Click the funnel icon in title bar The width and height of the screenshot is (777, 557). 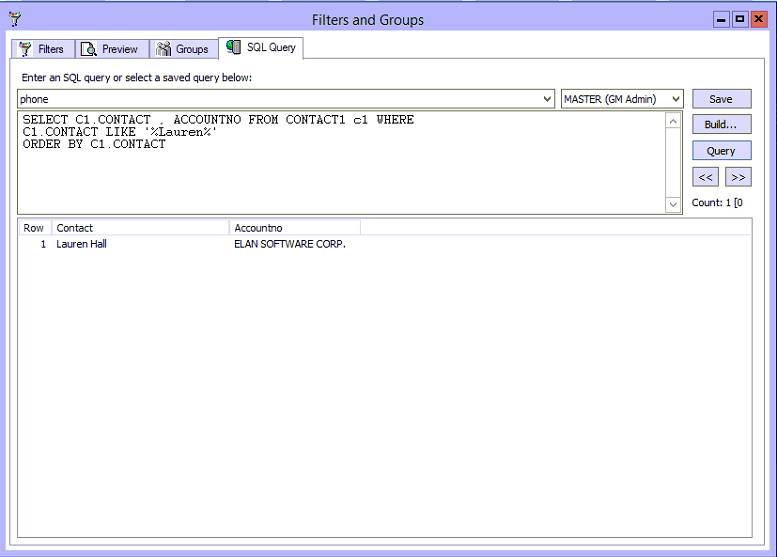tap(14, 19)
